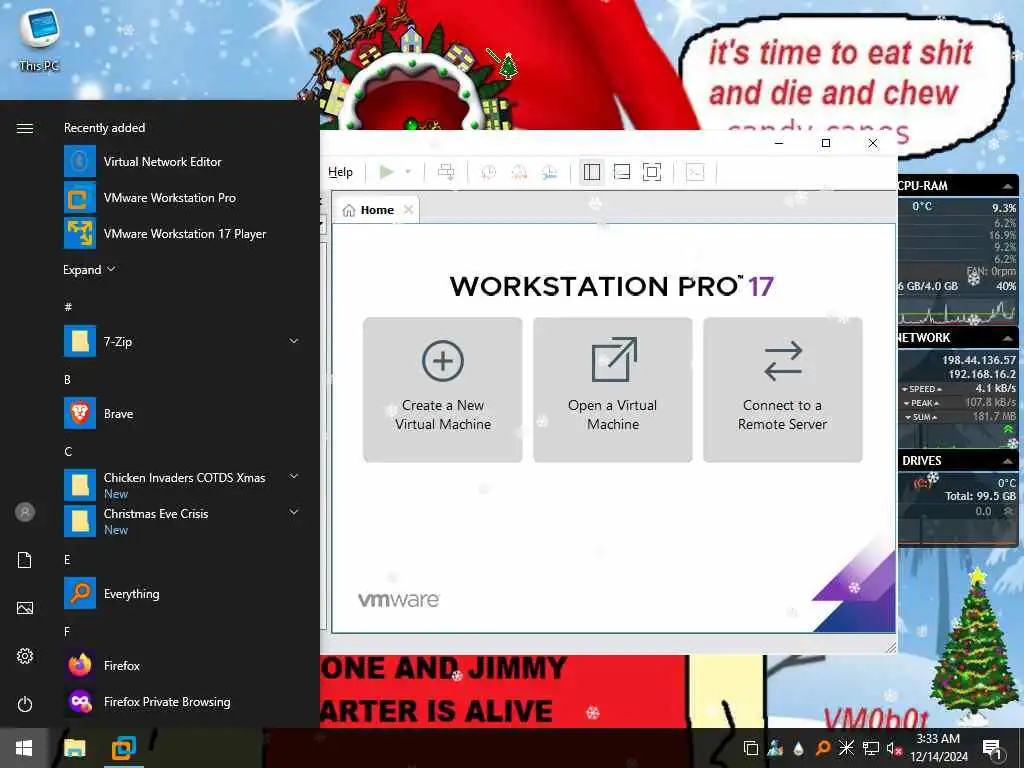Click console view toolbar icon
This screenshot has height=768, width=1024.
pyautogui.click(x=695, y=172)
